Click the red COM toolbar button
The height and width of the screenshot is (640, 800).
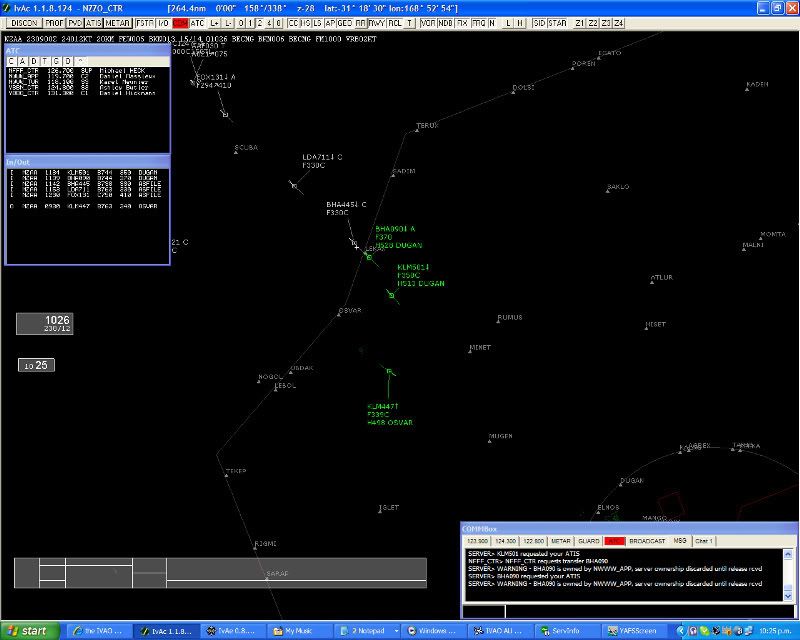point(180,22)
